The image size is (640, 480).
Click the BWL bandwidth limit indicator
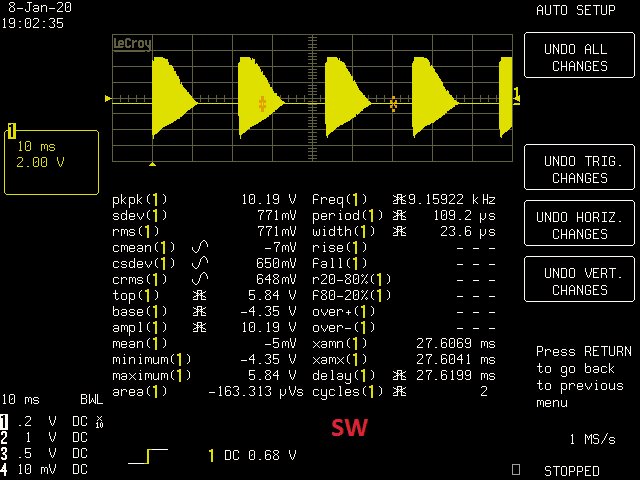[91, 399]
